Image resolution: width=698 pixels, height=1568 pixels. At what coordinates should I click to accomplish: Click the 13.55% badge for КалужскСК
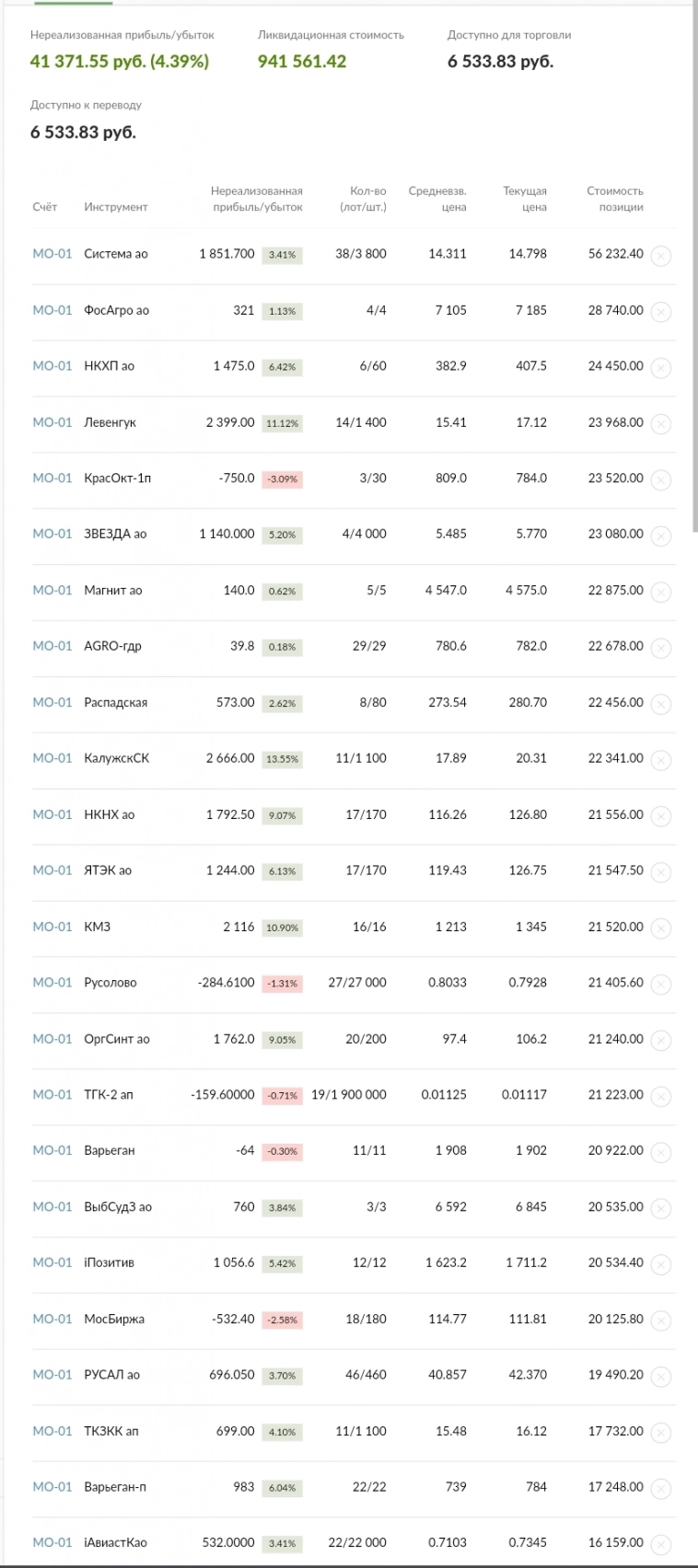coord(282,759)
